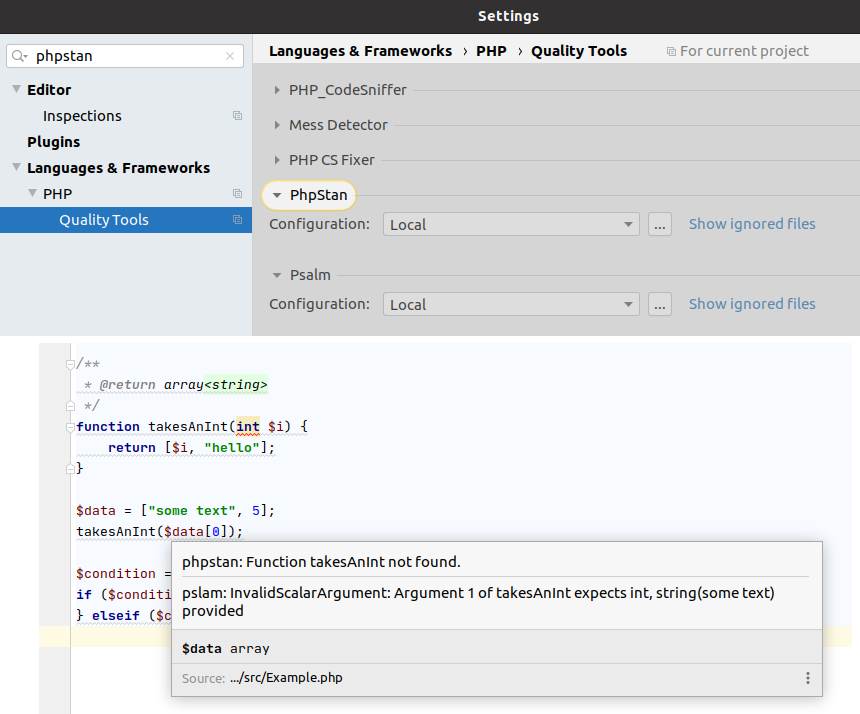Collapse the Psalm section
860x714 pixels.
tap(277, 275)
